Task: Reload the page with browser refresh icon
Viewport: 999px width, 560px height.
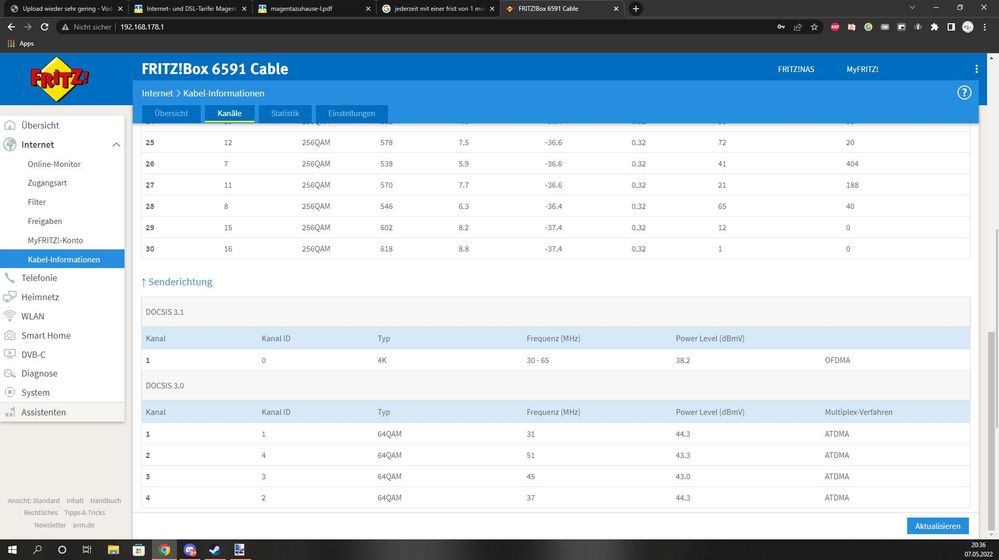Action: 45,27
